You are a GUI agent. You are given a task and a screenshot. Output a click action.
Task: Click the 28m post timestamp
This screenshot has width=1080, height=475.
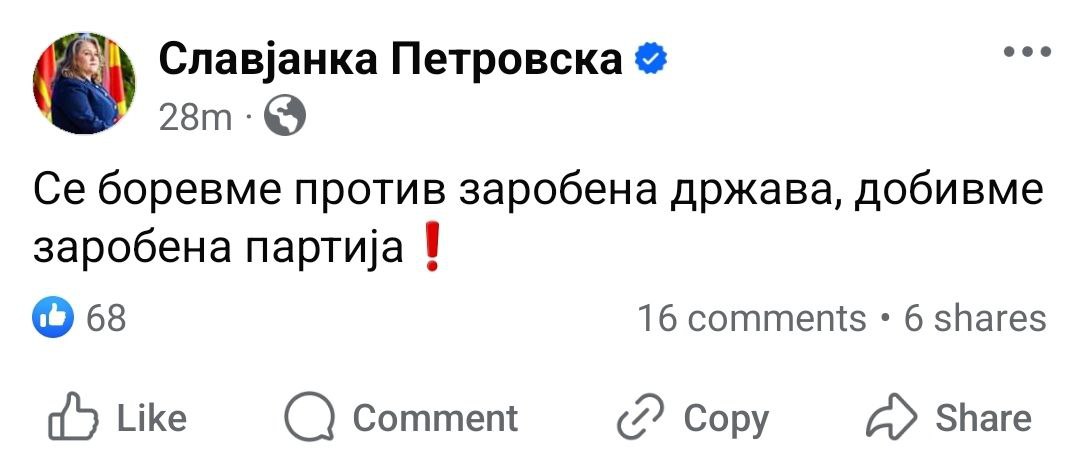195,119
